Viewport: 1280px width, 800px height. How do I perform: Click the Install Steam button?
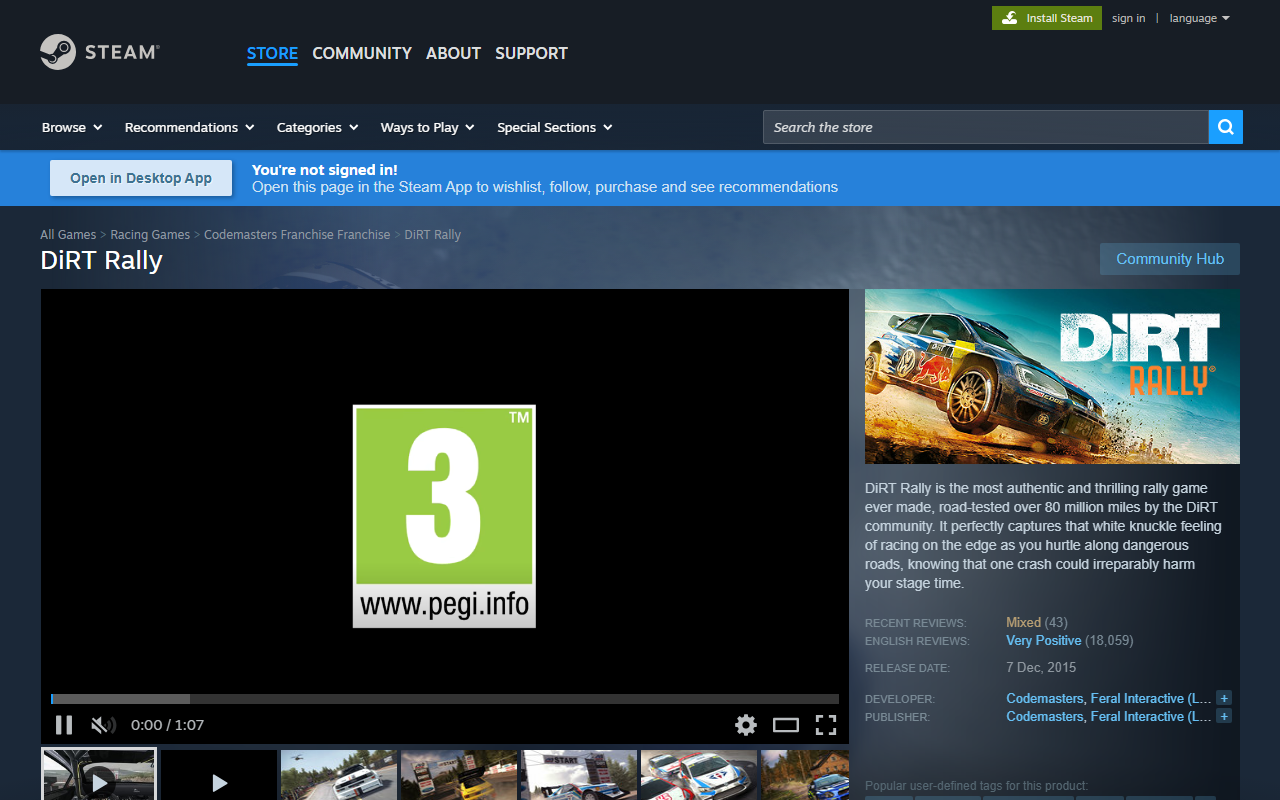tap(1047, 18)
